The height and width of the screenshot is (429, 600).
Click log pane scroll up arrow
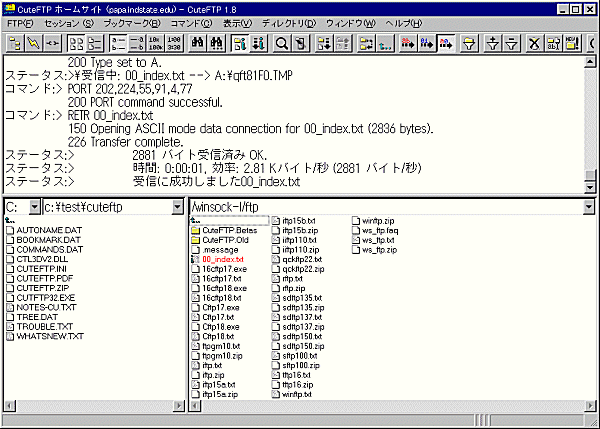590,62
